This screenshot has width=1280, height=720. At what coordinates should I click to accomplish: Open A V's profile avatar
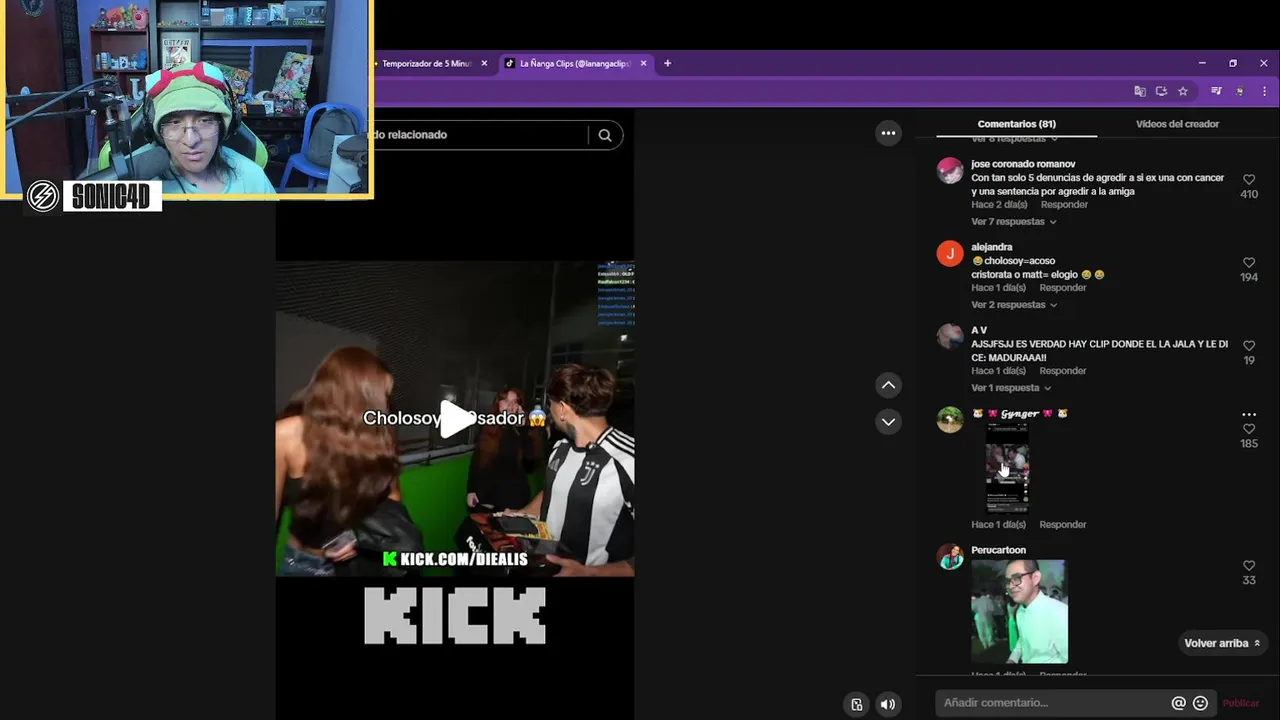coord(950,337)
